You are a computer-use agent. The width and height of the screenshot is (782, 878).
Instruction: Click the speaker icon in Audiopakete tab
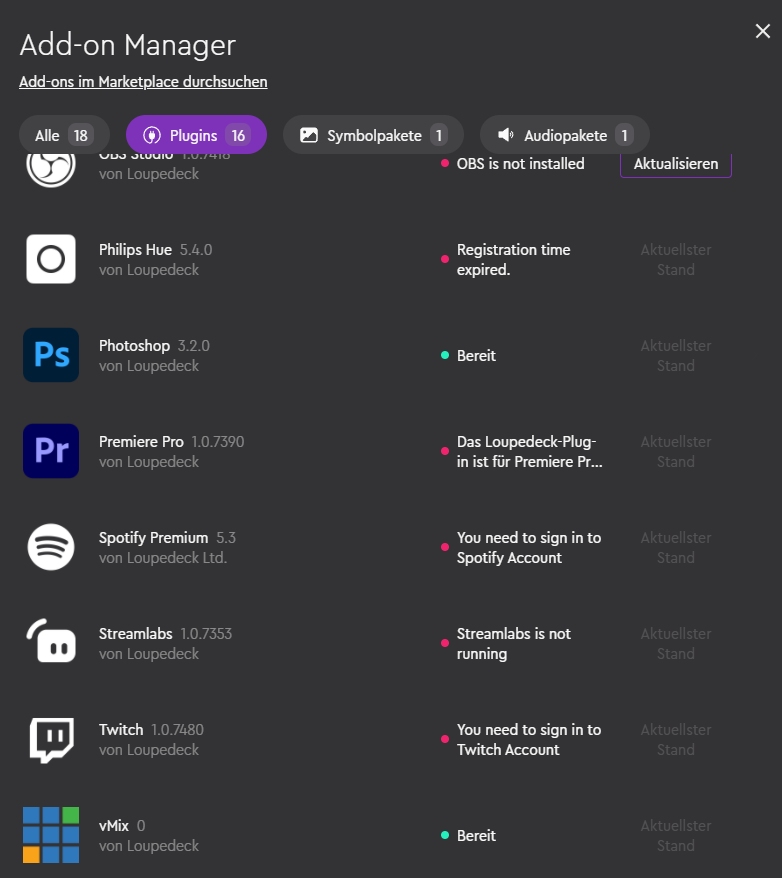(x=506, y=135)
